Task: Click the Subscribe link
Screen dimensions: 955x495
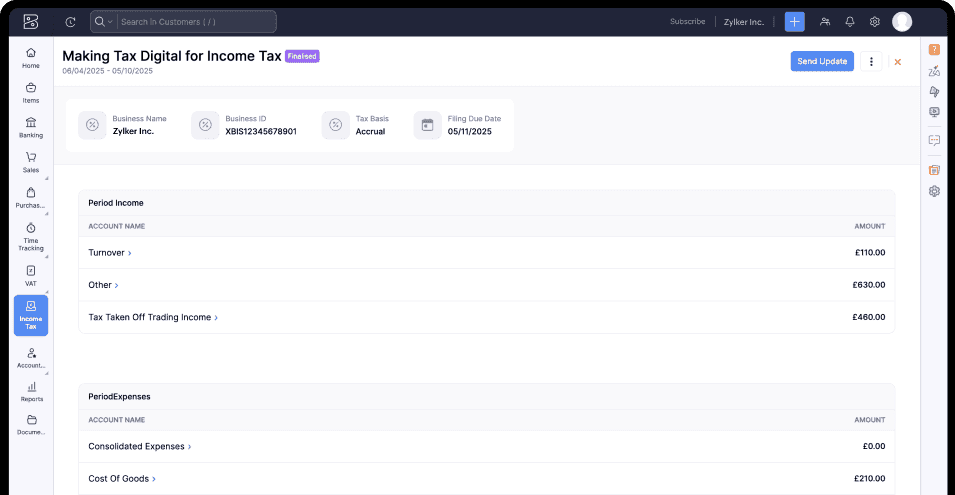Action: (688, 21)
